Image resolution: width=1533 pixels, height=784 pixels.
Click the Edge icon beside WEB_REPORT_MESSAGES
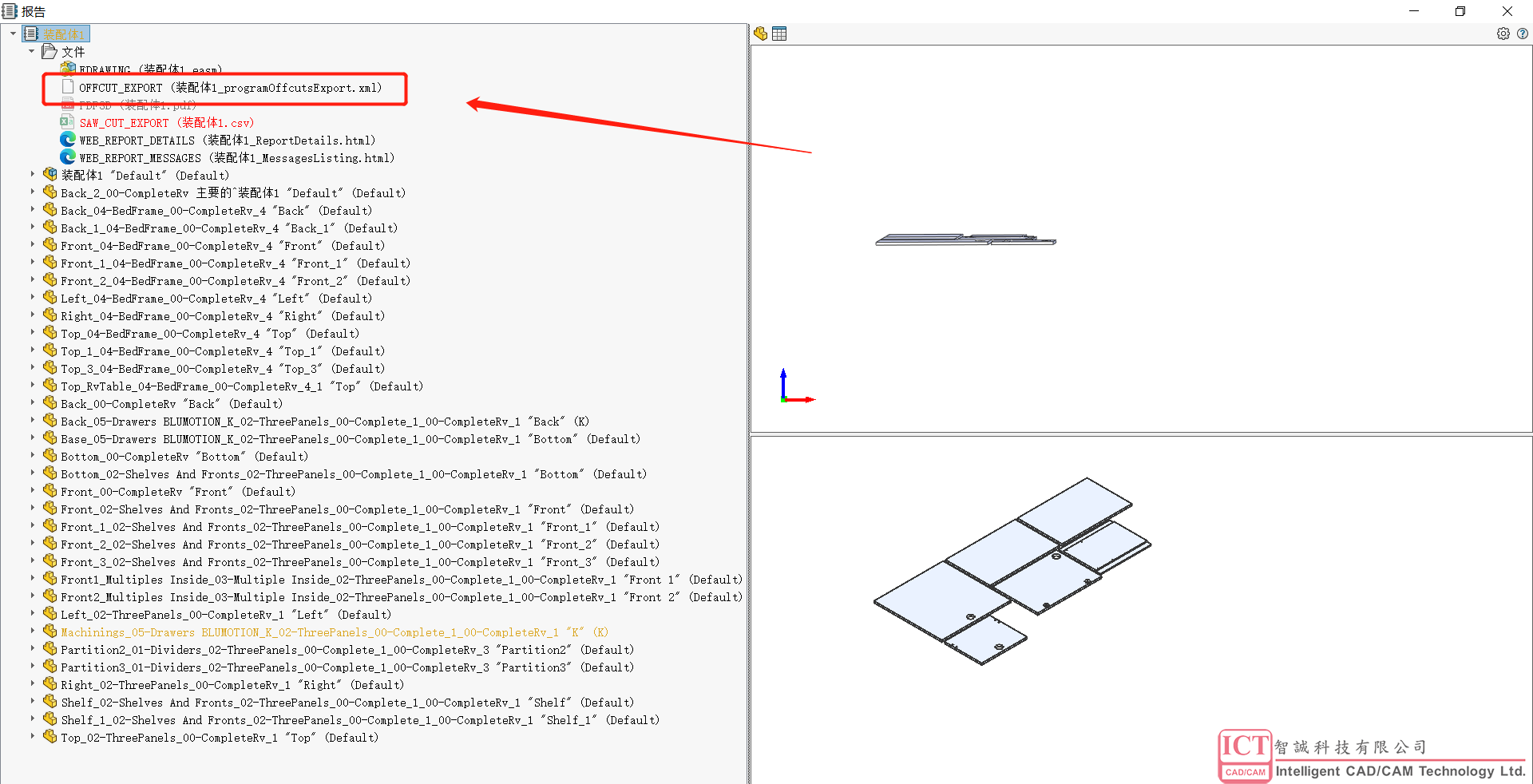(x=68, y=157)
